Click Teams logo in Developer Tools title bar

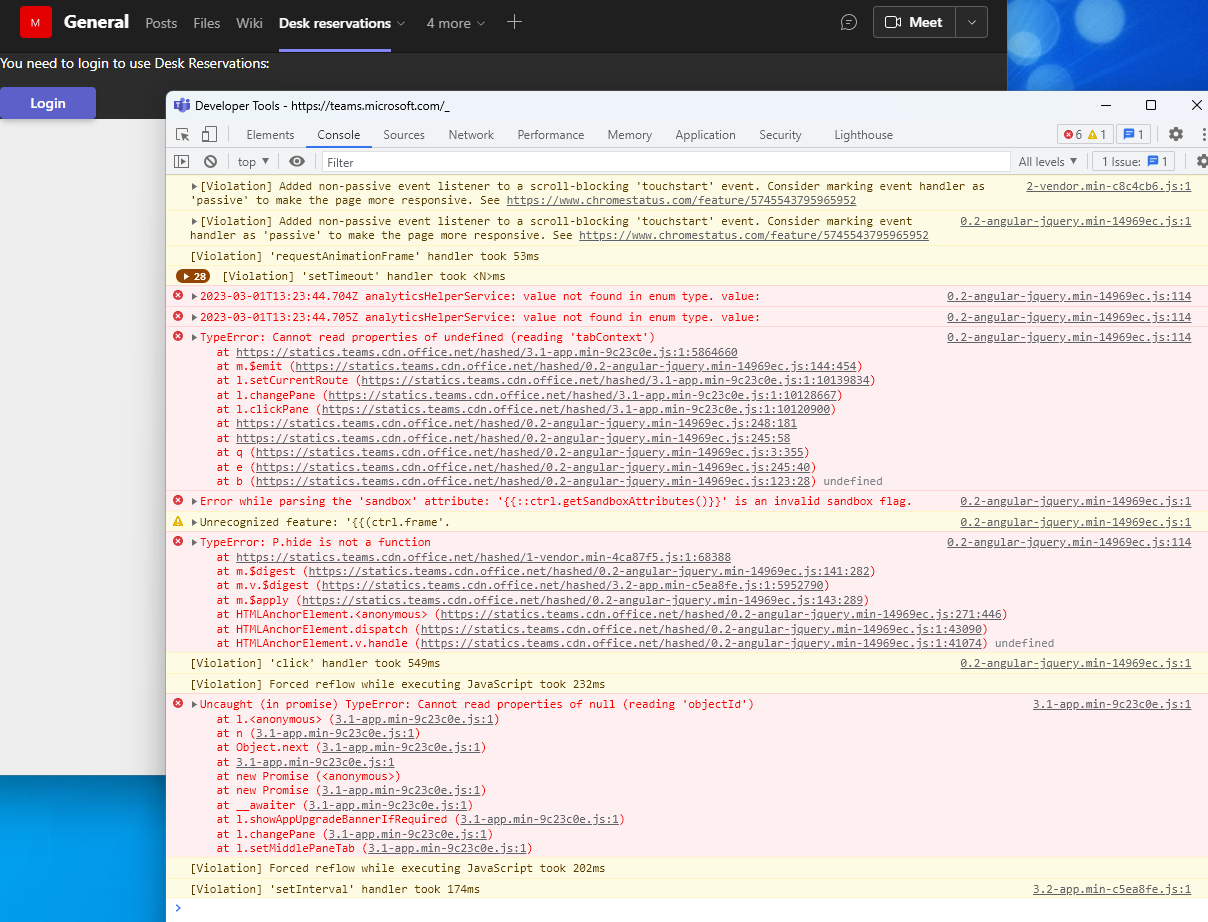(182, 105)
